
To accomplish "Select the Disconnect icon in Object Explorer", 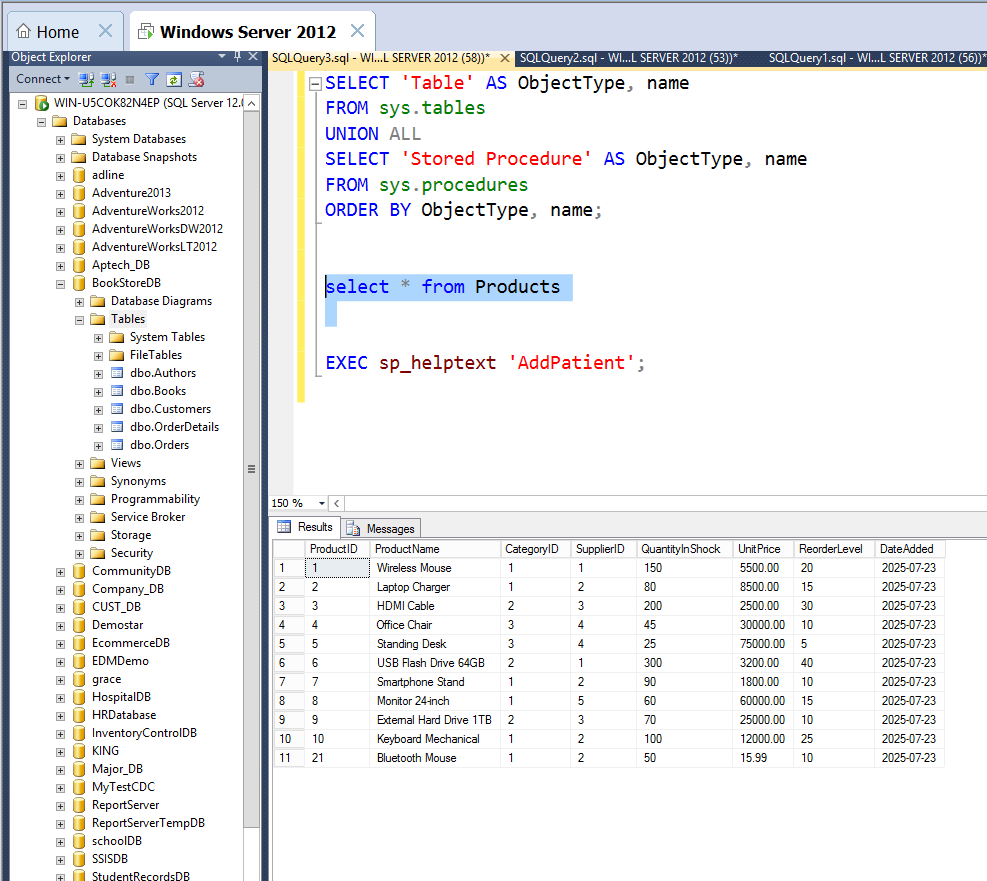I will click(x=107, y=80).
